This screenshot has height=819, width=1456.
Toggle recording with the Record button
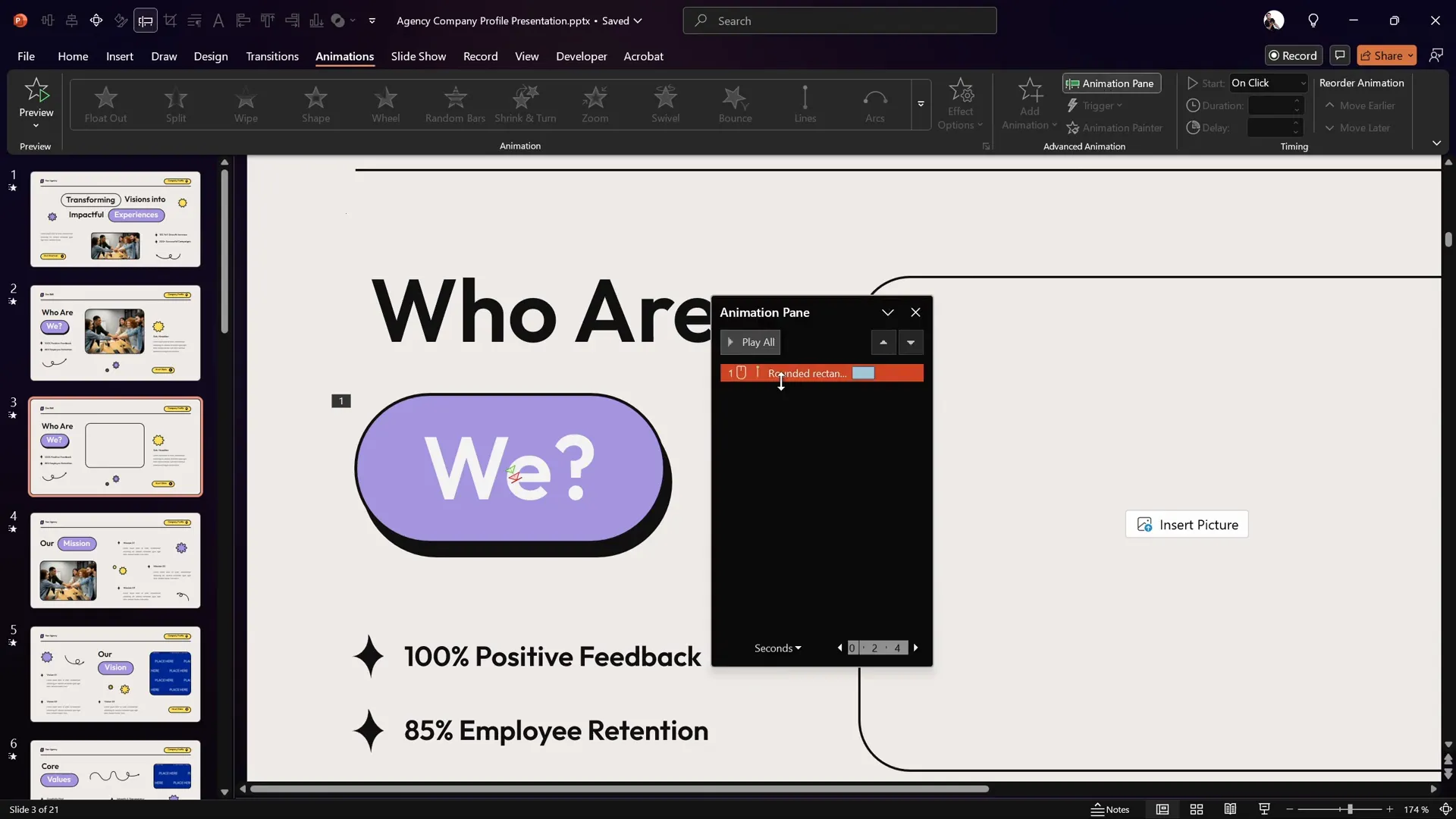point(1293,55)
